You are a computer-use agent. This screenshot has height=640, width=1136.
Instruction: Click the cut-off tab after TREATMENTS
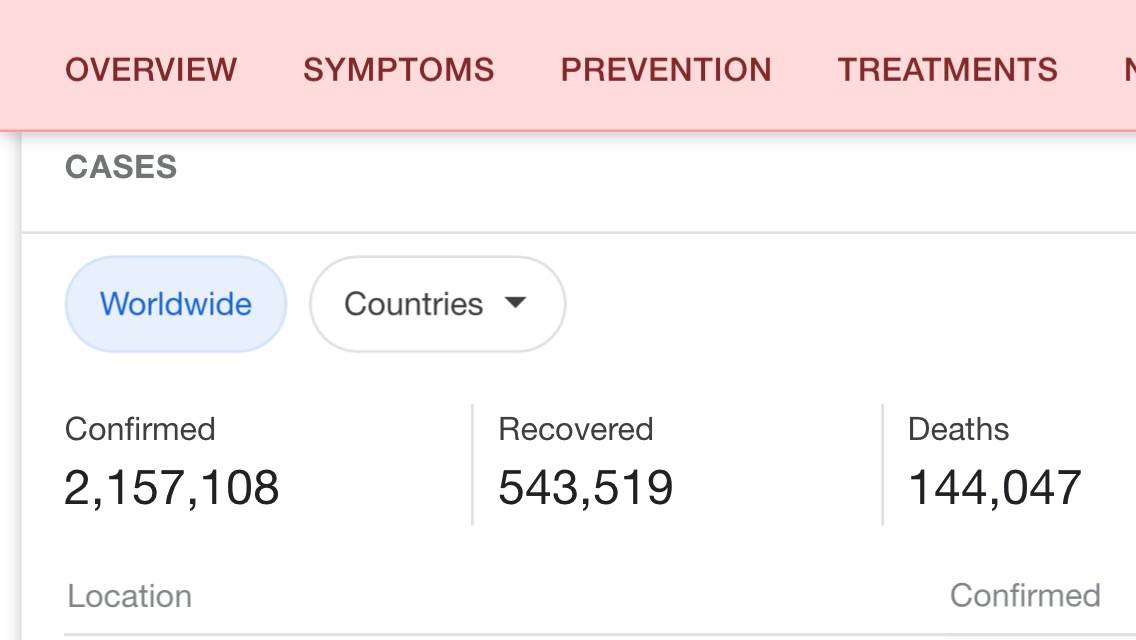[1128, 70]
